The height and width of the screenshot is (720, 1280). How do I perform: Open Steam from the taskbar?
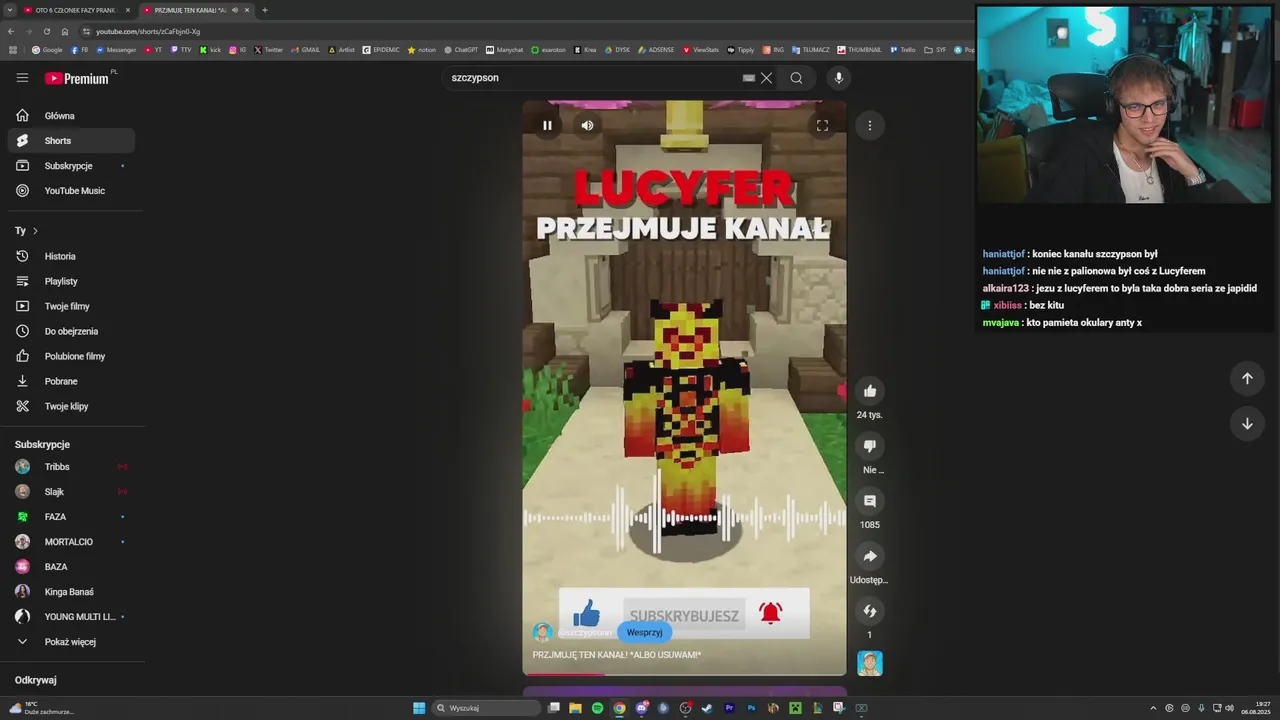[x=707, y=708]
